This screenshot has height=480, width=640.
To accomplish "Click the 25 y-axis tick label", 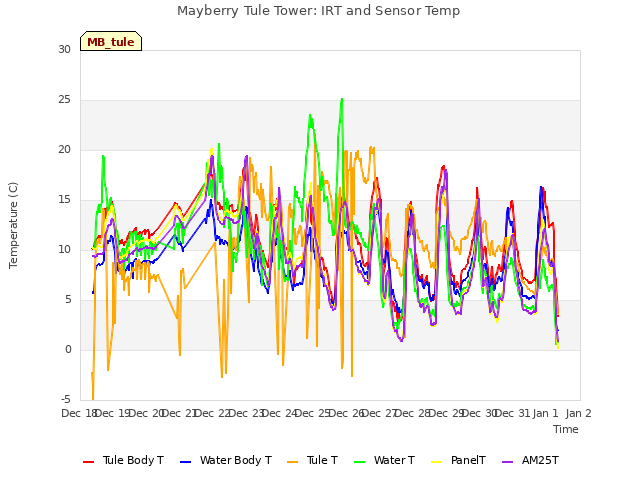I will [x=64, y=100].
